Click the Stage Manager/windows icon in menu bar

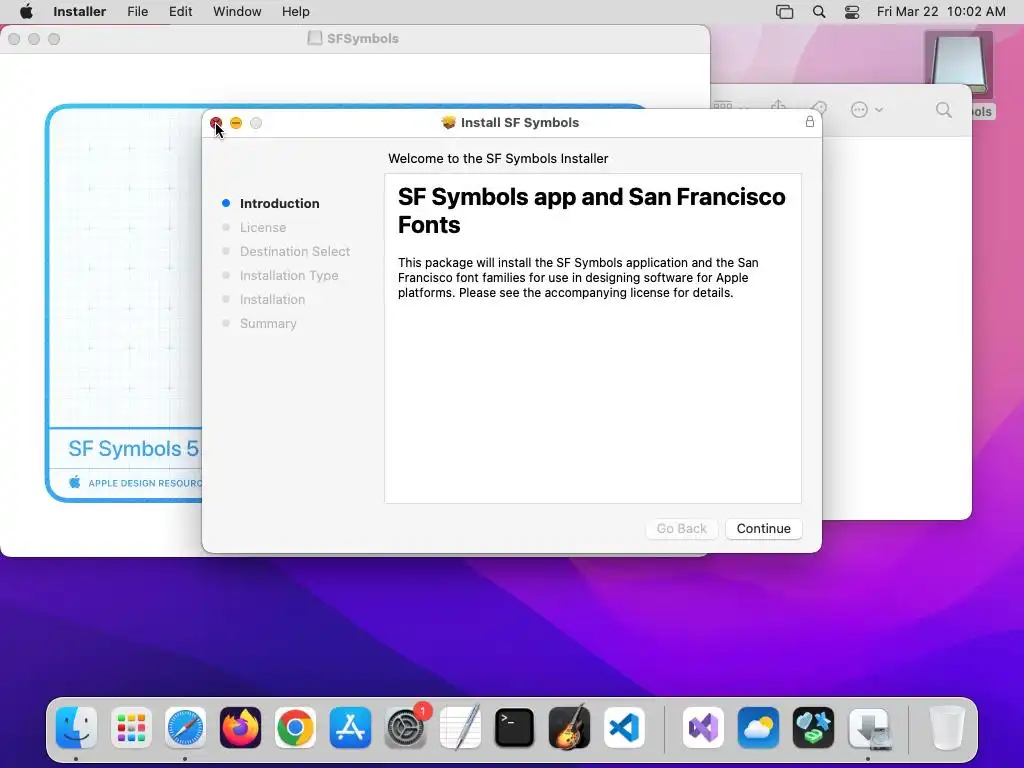coord(784,12)
